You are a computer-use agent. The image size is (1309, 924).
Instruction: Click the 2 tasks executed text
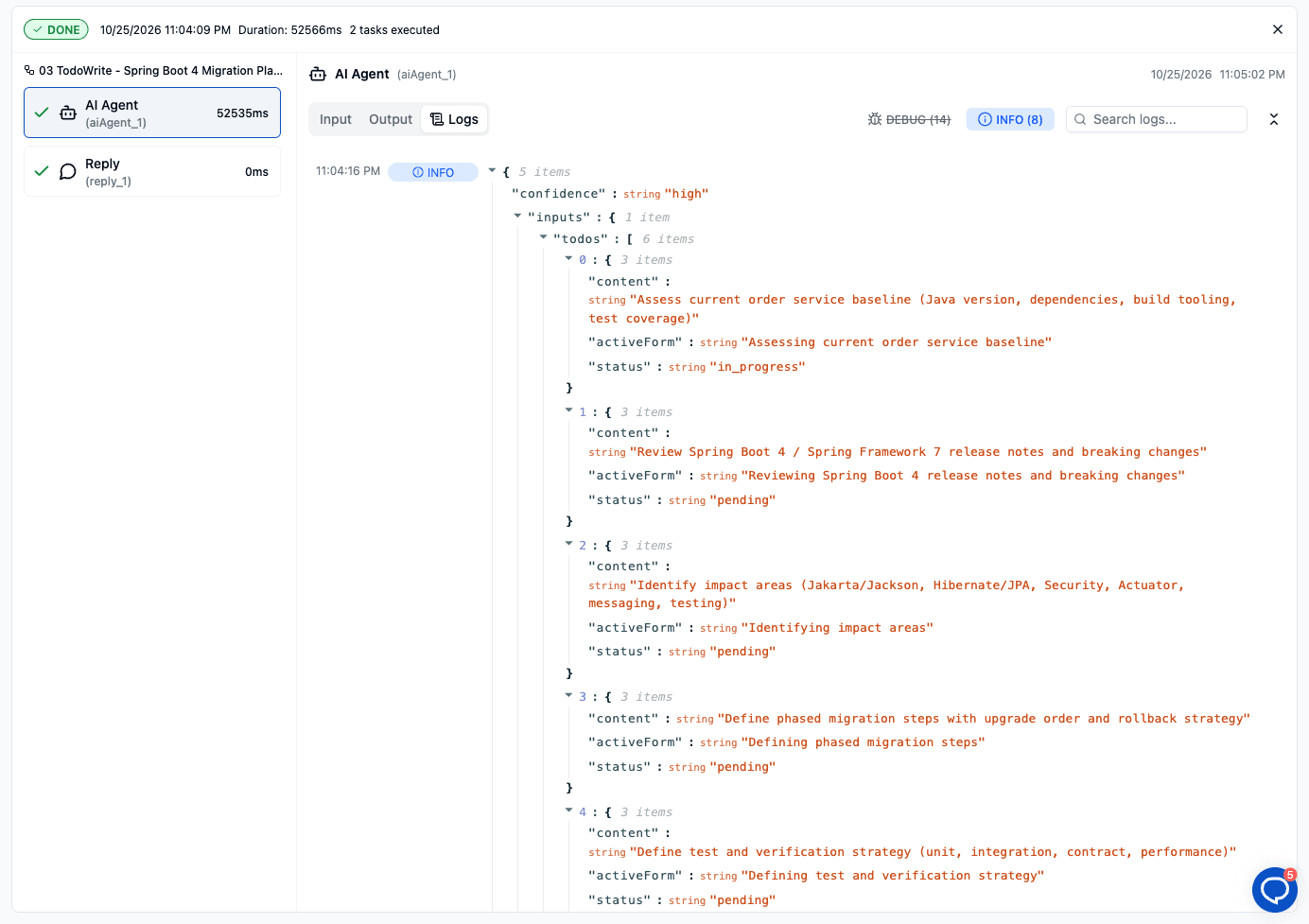click(x=394, y=30)
